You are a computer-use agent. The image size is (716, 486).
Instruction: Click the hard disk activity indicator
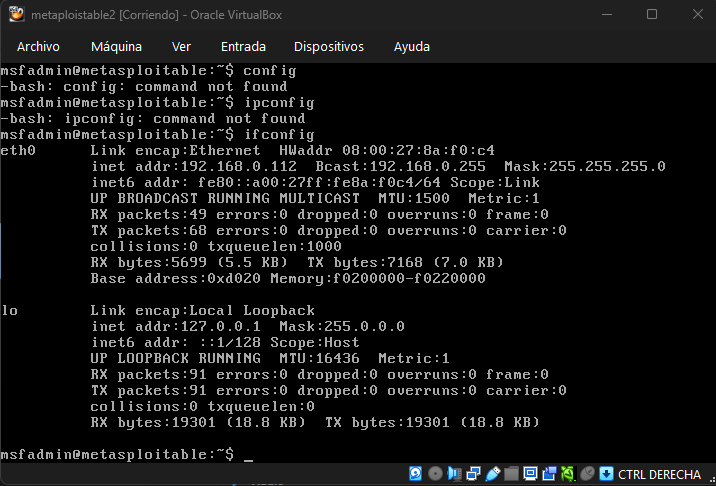[x=416, y=474]
